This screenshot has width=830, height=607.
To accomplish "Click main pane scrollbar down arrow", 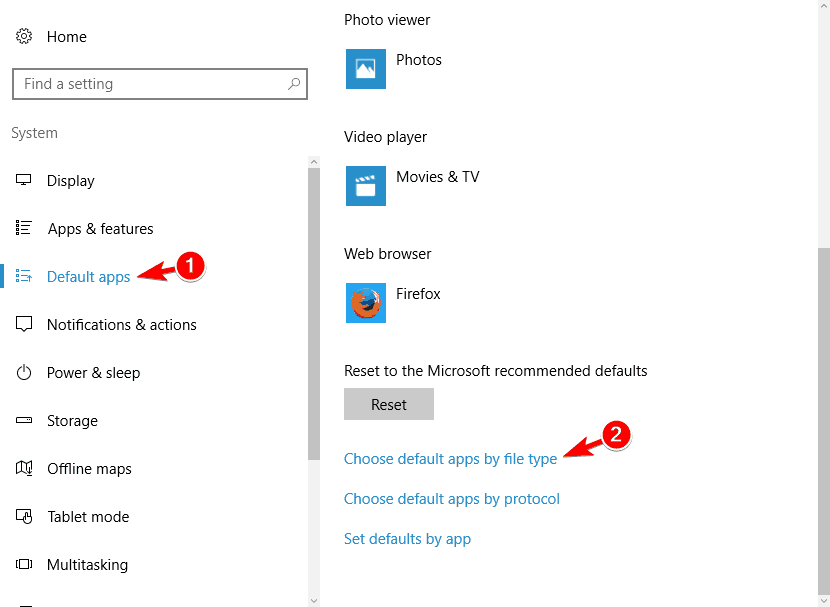I will tap(824, 600).
